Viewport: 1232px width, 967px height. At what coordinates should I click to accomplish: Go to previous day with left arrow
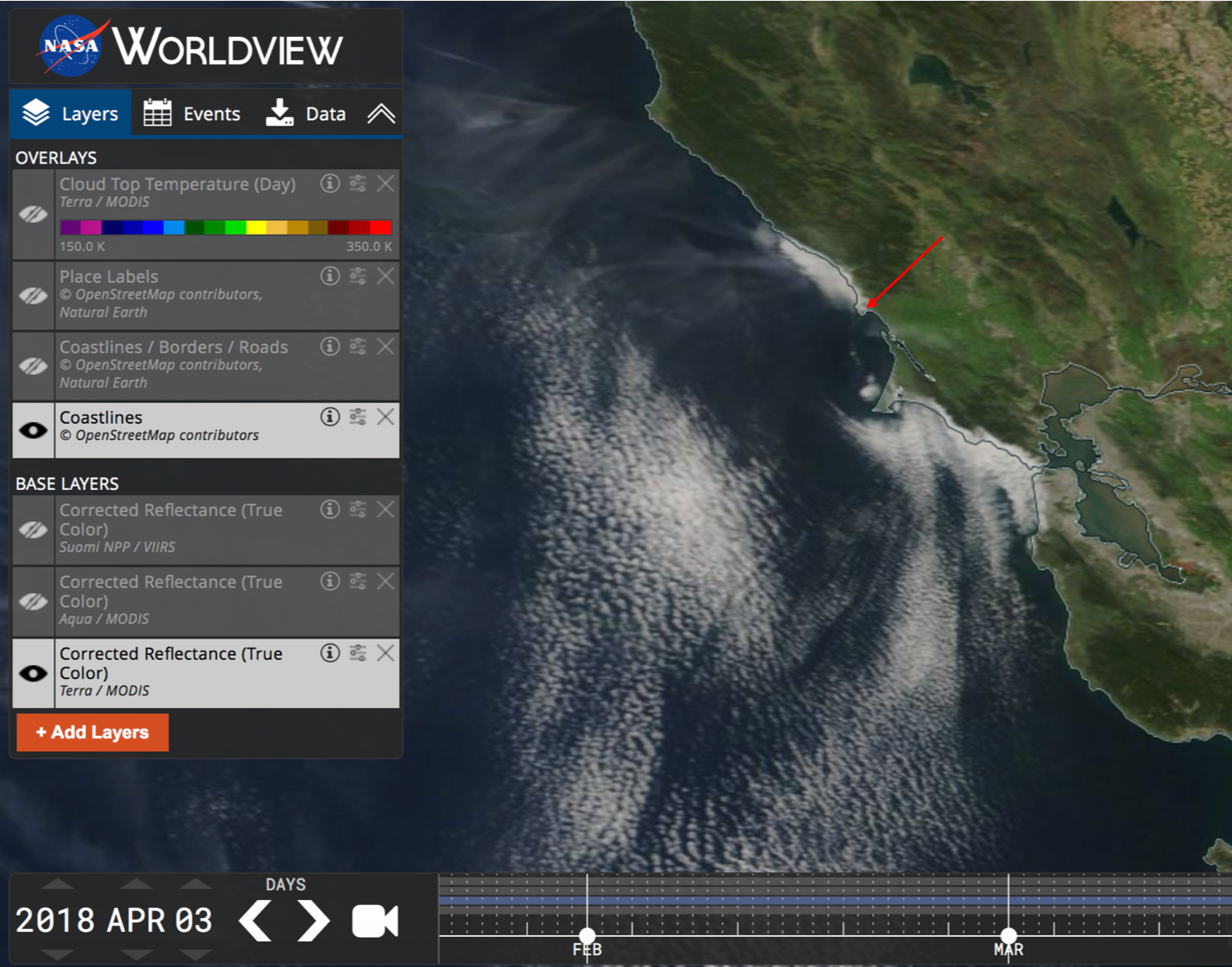tap(255, 921)
